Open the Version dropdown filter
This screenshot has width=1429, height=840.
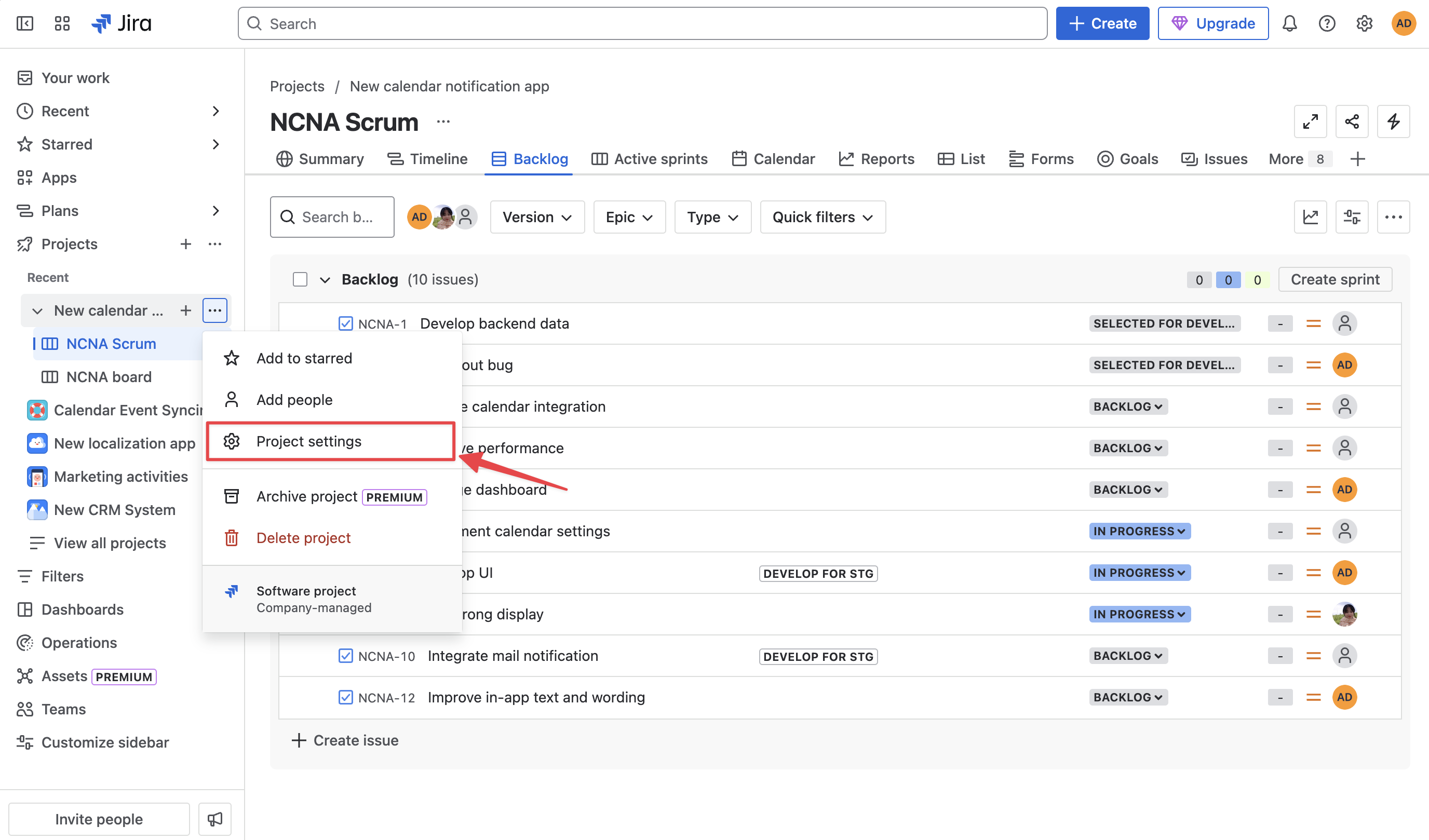pos(536,217)
